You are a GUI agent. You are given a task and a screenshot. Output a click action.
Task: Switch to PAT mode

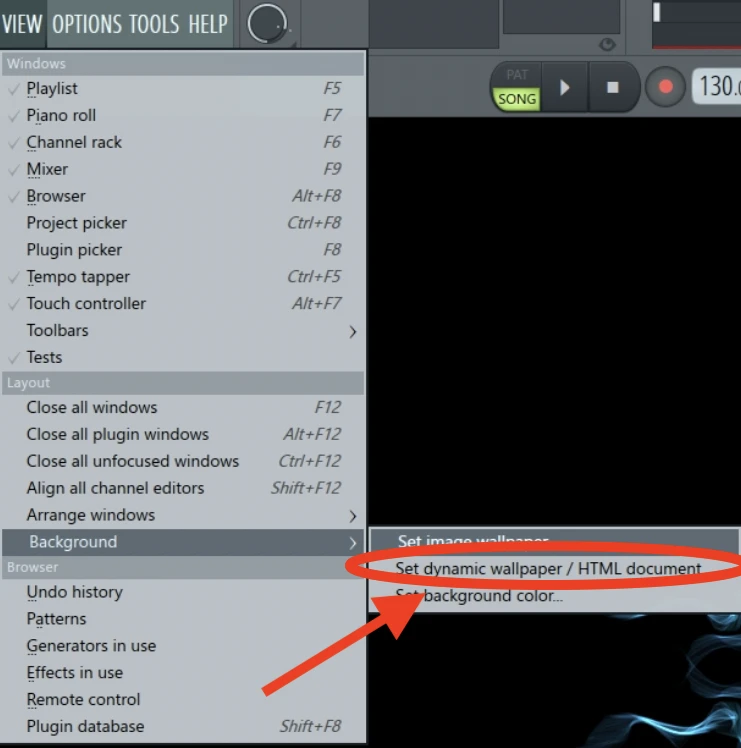click(x=516, y=75)
